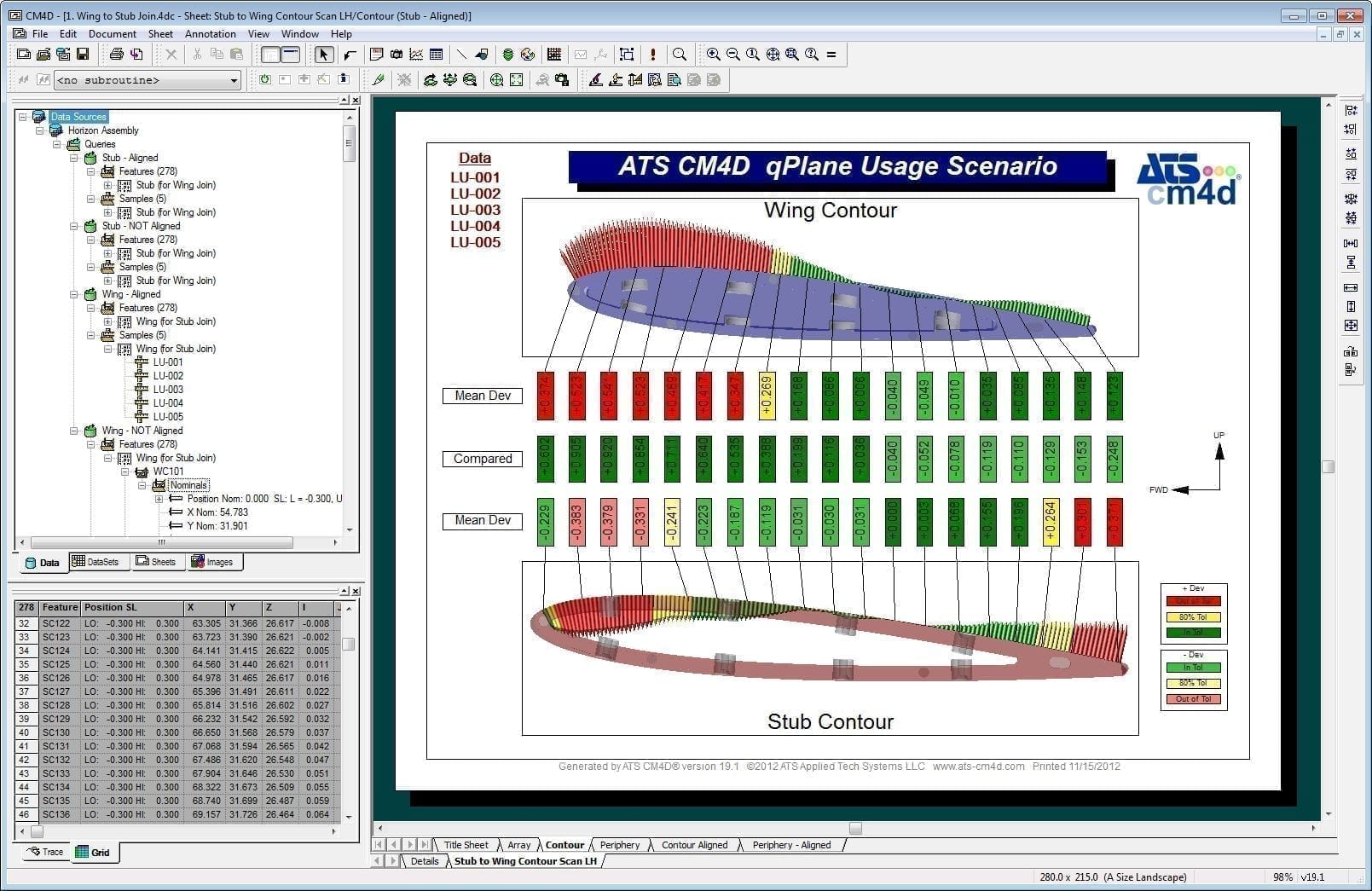Click the Save disk icon in toolbar

pyautogui.click(x=83, y=55)
